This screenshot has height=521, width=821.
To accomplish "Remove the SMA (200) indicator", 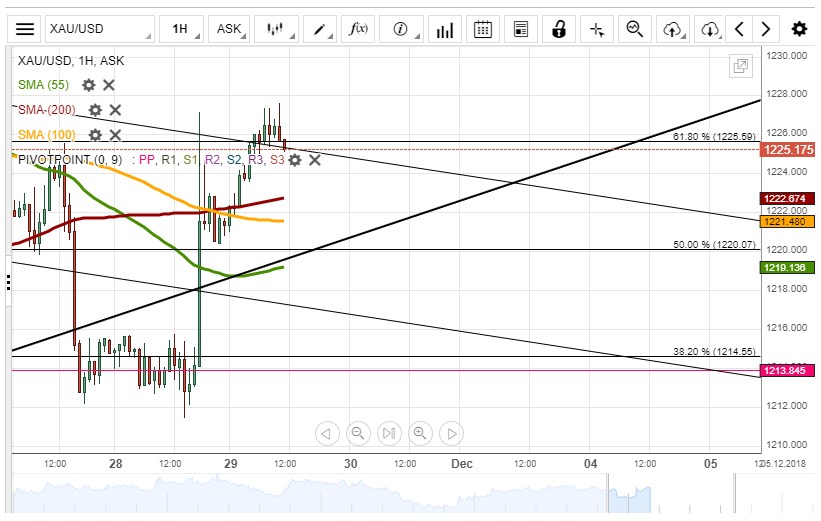I will 115,110.
